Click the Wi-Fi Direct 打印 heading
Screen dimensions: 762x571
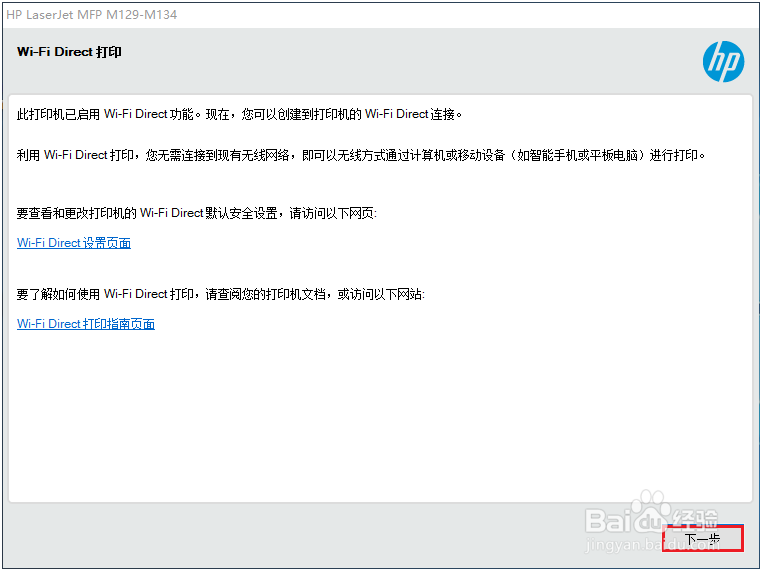click(x=69, y=52)
